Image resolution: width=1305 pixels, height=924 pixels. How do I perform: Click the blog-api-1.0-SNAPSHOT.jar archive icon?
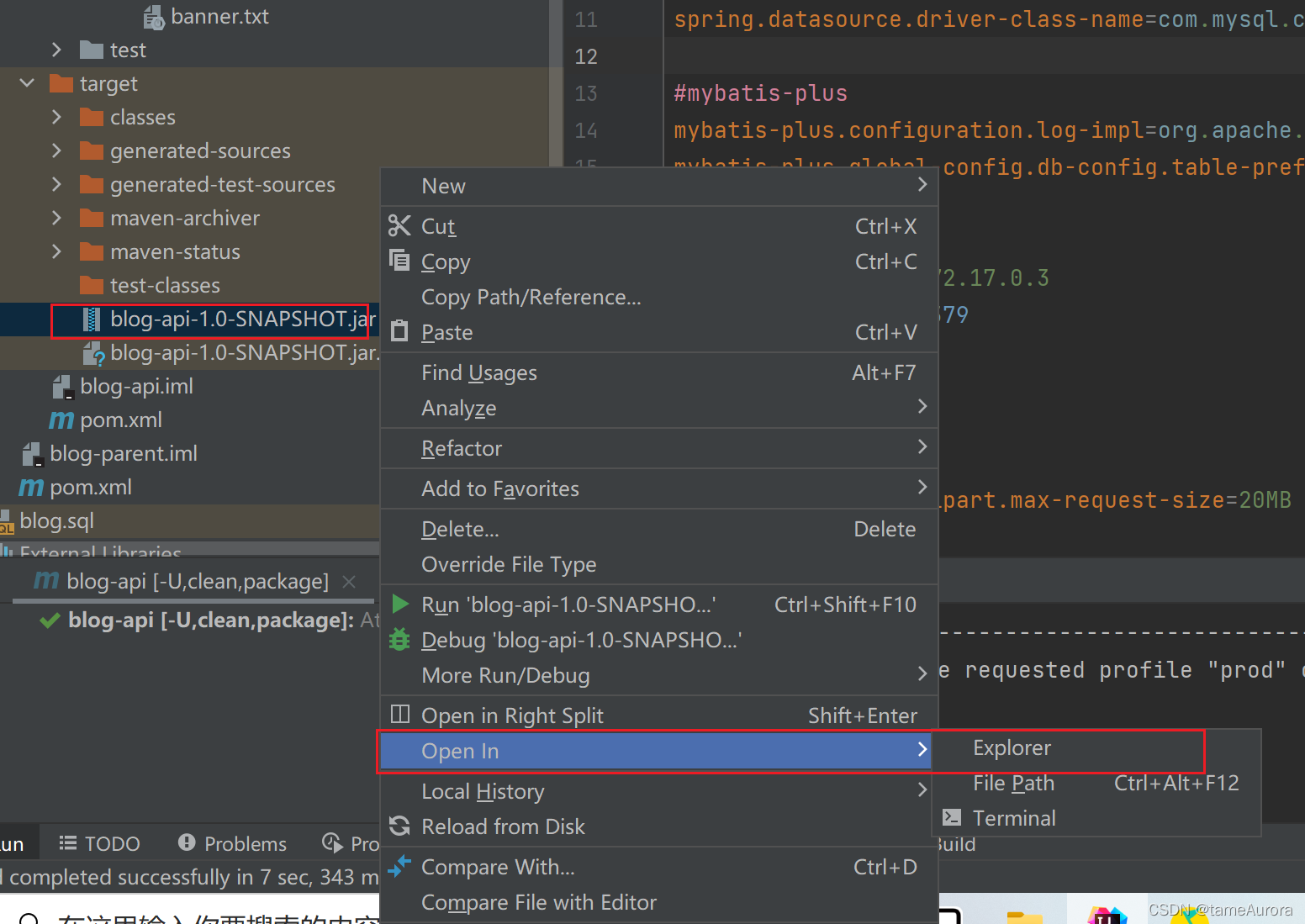92,319
